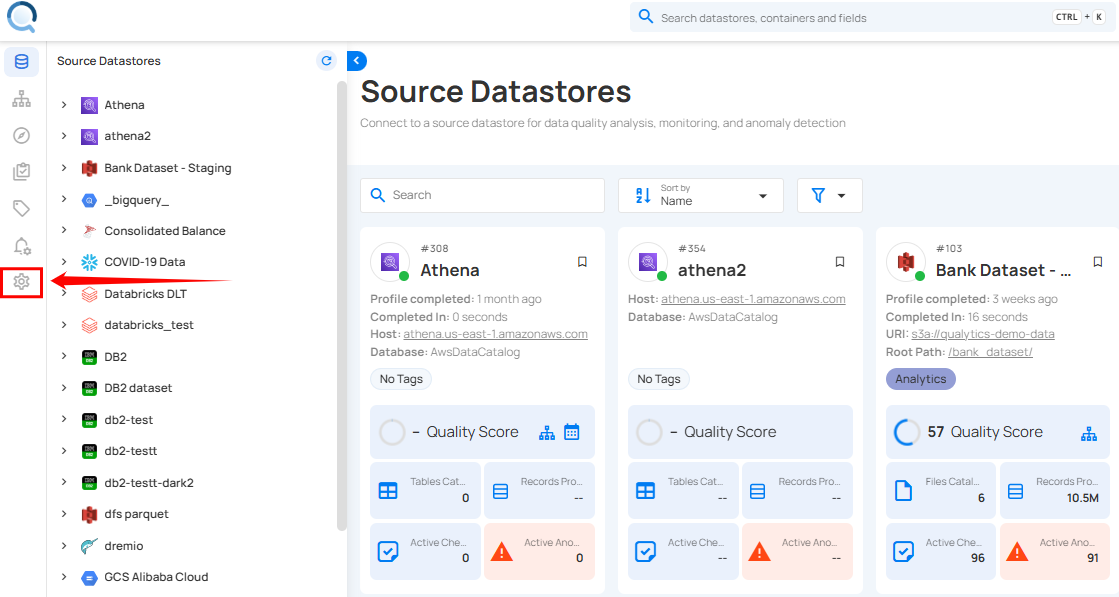1119x597 pixels.
Task: Select COVID-19 Data in the tree
Action: (144, 262)
